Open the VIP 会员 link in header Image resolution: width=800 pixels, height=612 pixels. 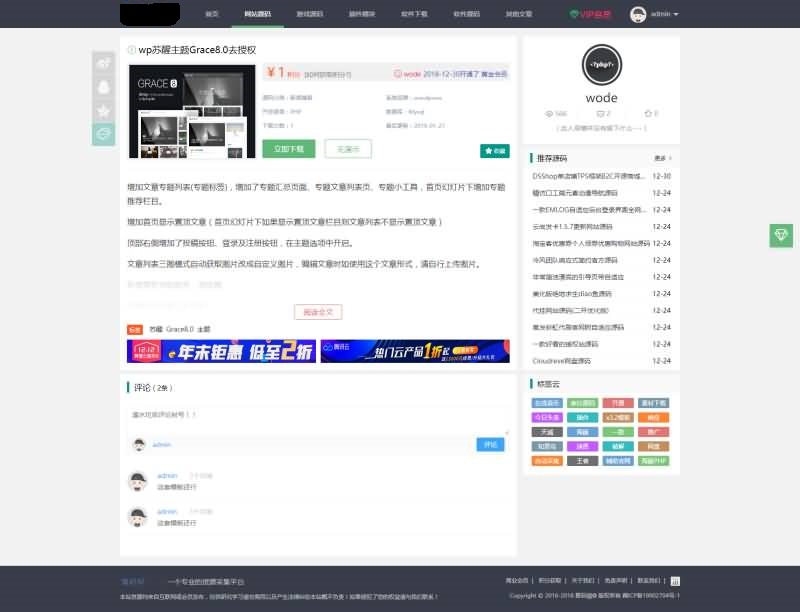point(590,14)
